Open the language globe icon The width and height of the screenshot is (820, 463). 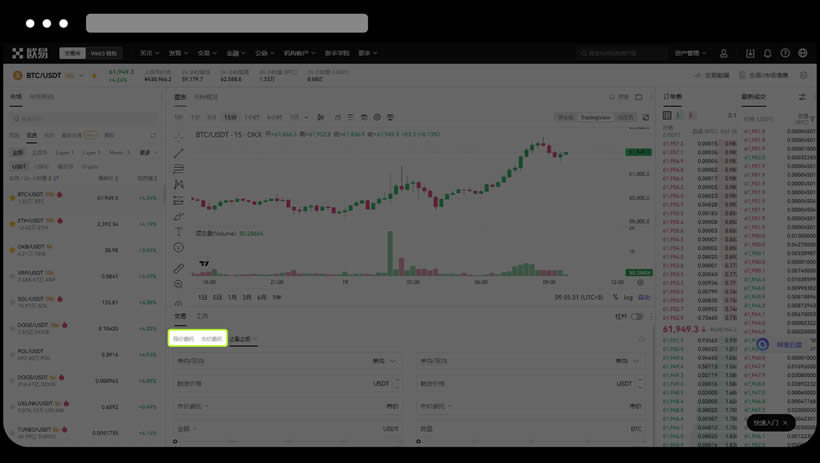click(802, 53)
